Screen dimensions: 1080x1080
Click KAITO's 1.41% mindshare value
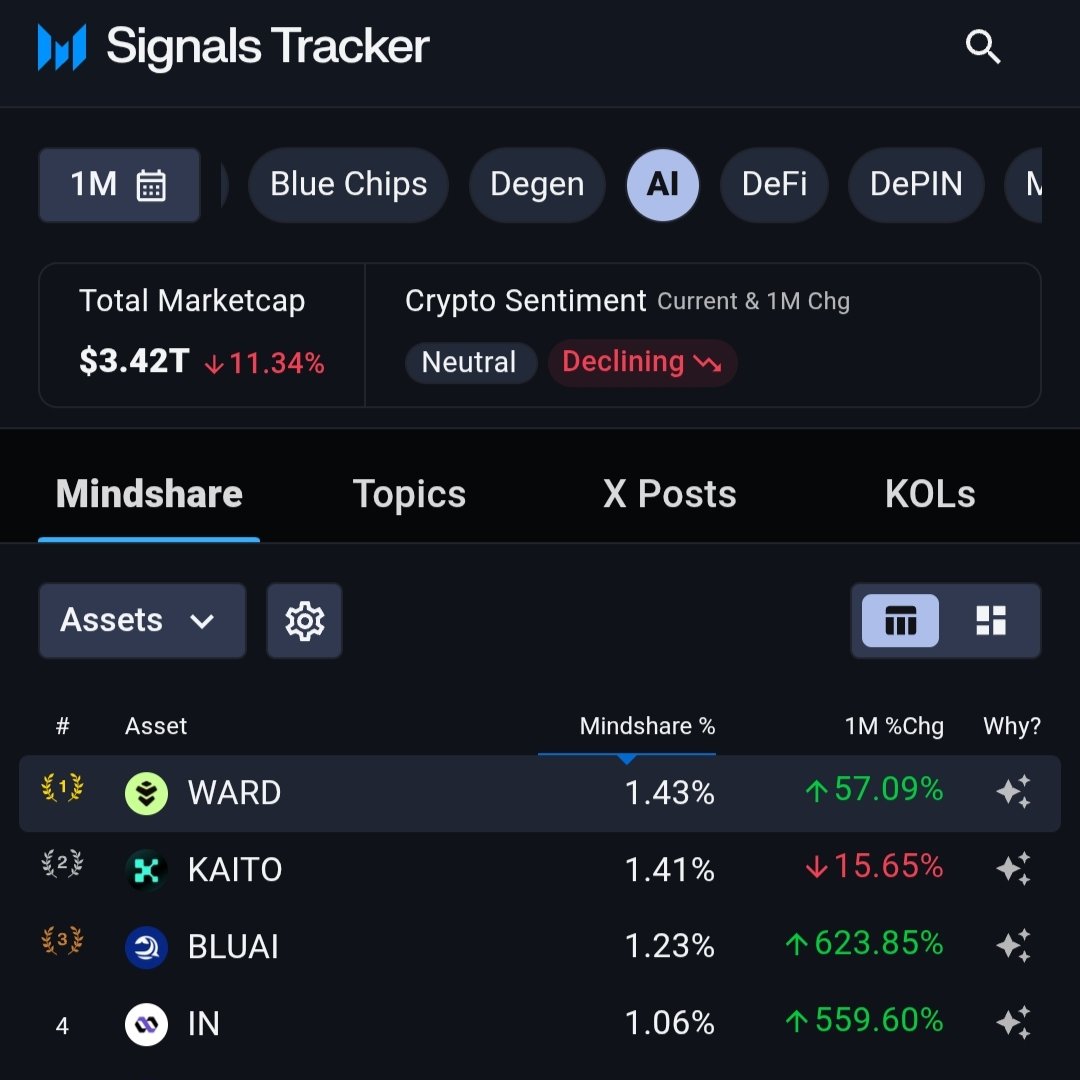pos(669,870)
